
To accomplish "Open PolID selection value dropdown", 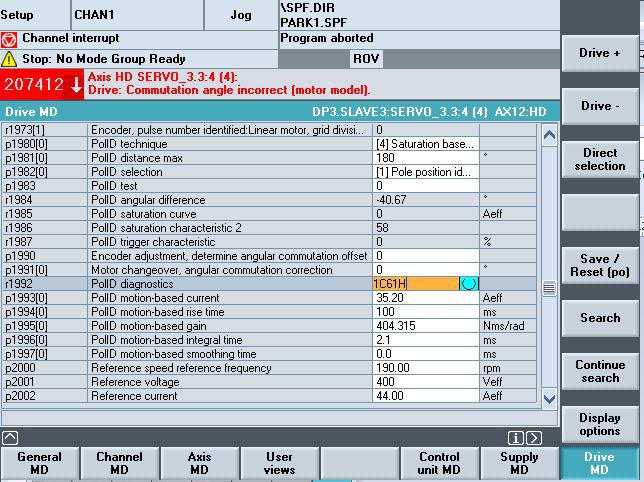I will point(426,172).
